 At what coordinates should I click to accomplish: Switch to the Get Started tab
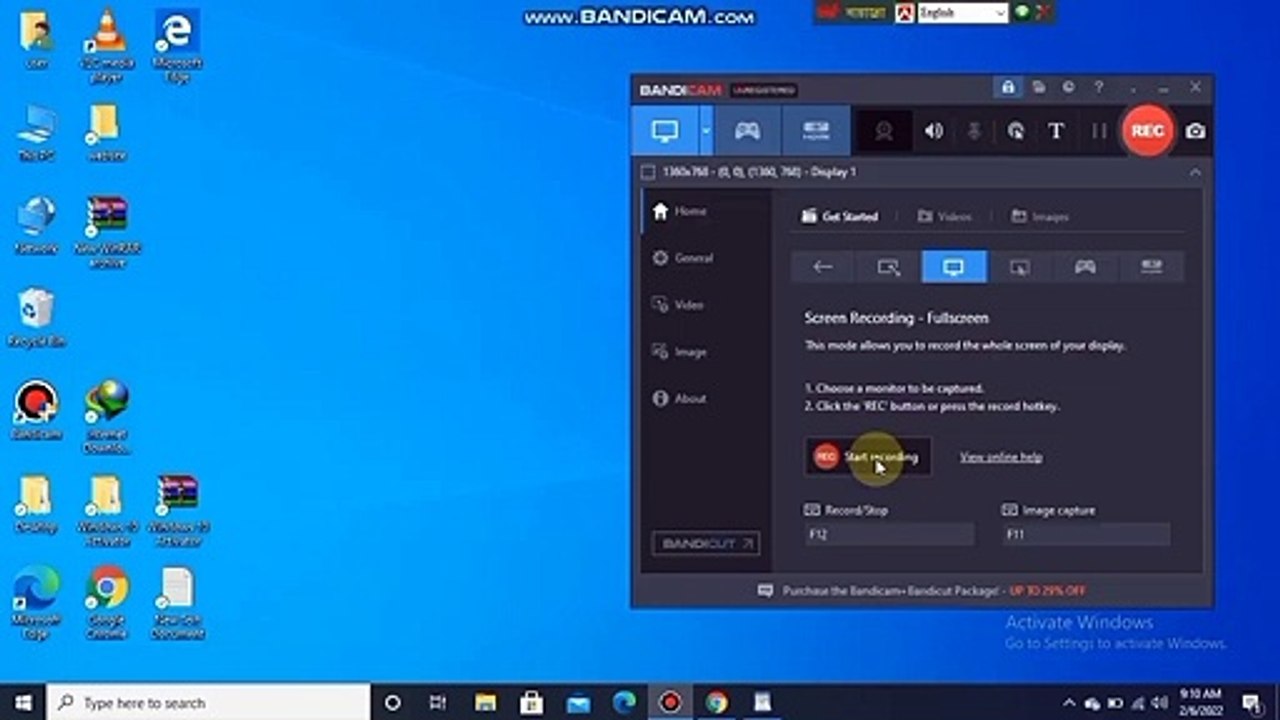tap(840, 216)
